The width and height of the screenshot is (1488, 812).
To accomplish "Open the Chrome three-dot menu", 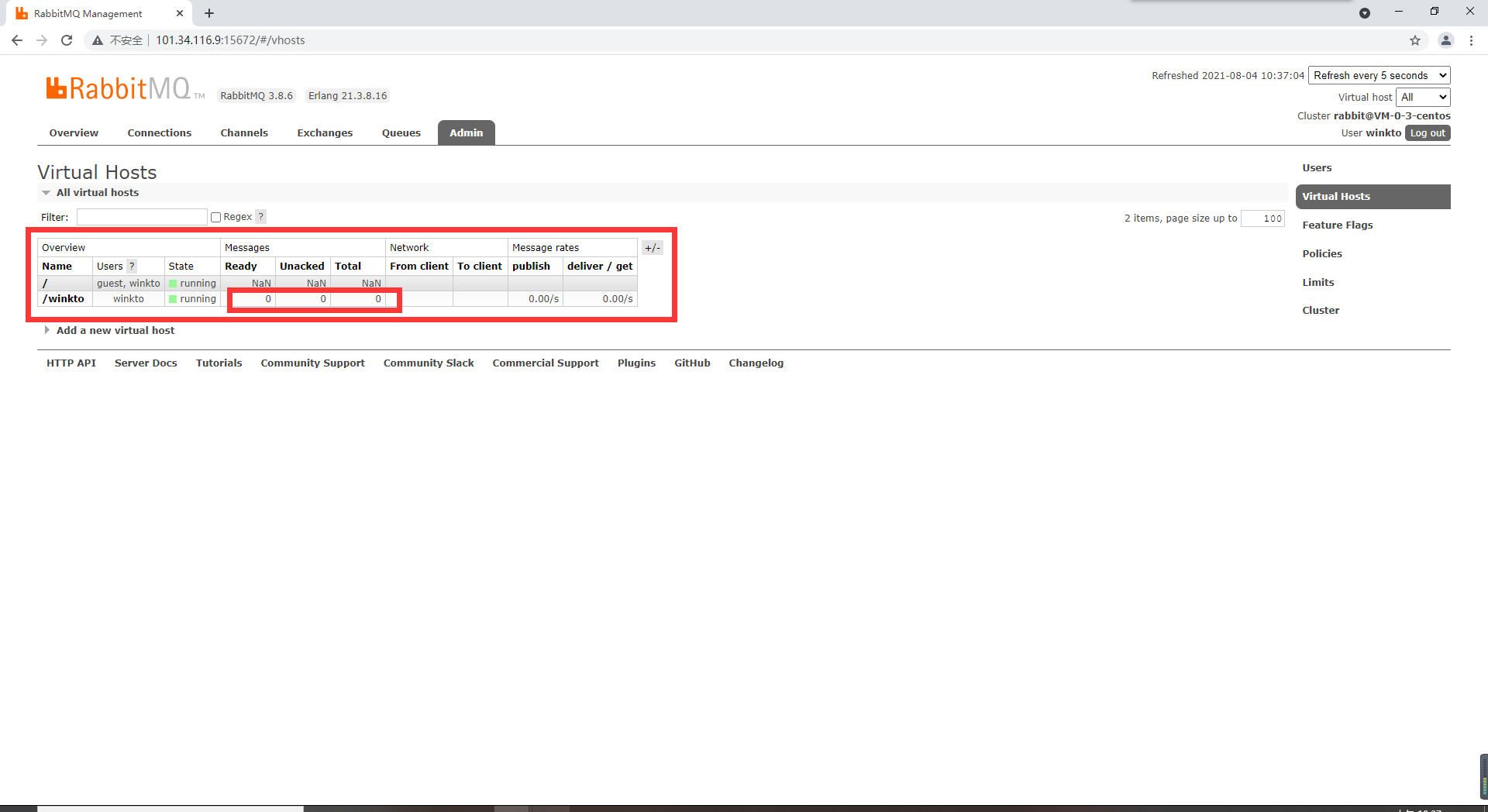I will (x=1471, y=40).
